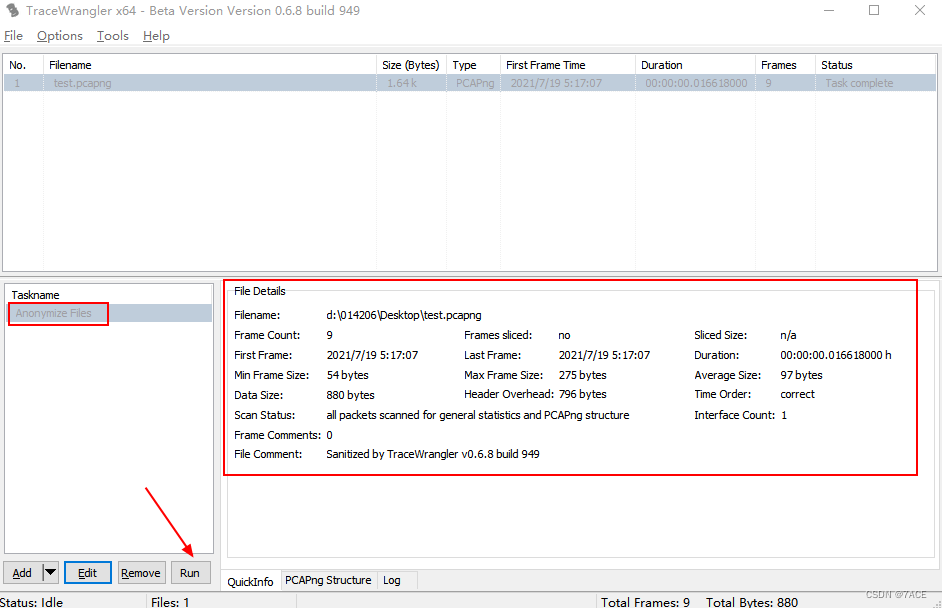Select the Anonymize Files task
The image size is (942, 608).
109,314
